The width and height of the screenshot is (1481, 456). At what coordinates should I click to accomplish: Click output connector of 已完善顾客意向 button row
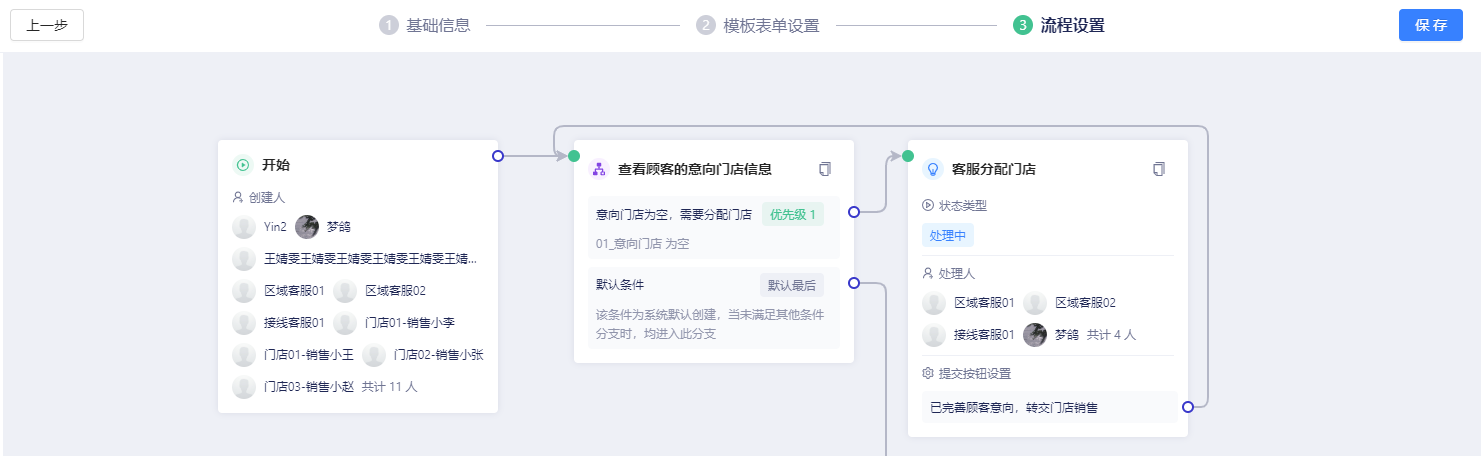[1188, 407]
